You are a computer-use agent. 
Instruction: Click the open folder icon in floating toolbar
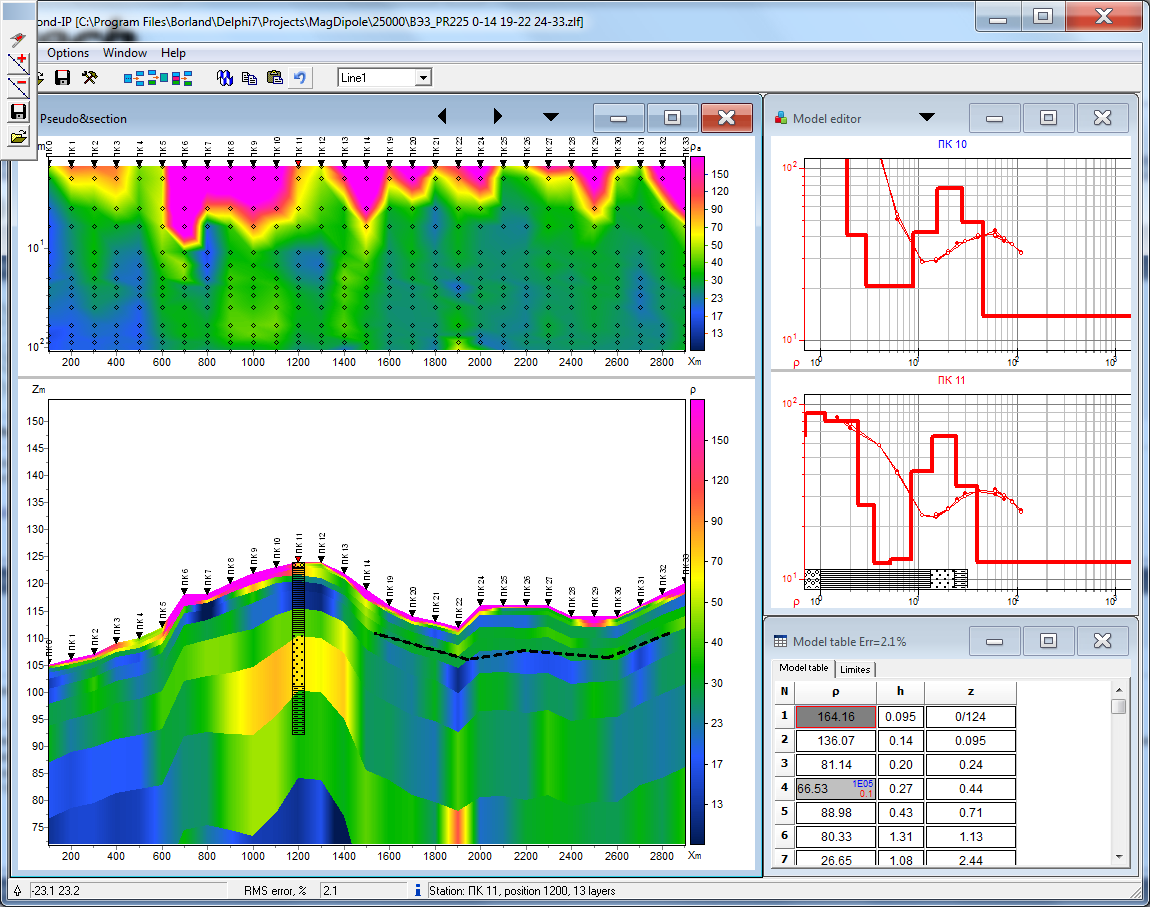18,136
